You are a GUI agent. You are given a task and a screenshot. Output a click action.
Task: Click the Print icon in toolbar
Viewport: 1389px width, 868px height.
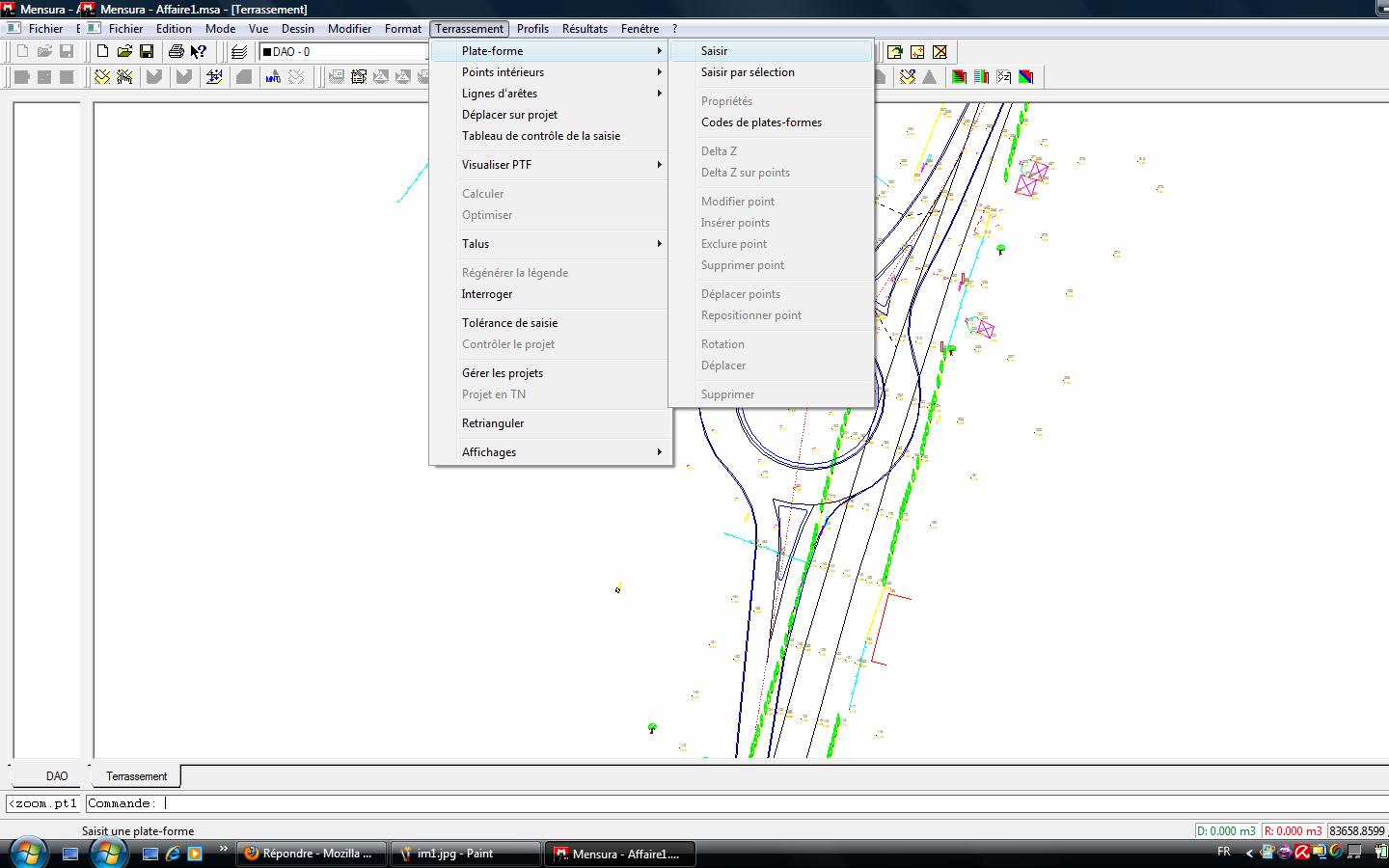tap(176, 51)
